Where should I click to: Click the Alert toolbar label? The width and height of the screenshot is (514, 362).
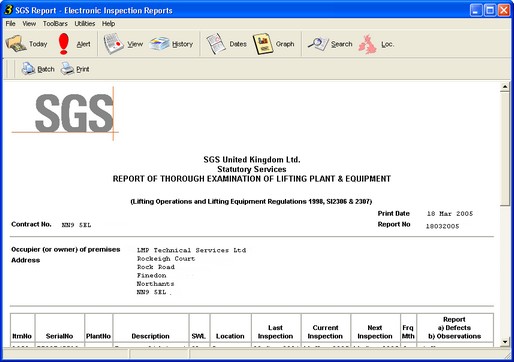point(83,44)
